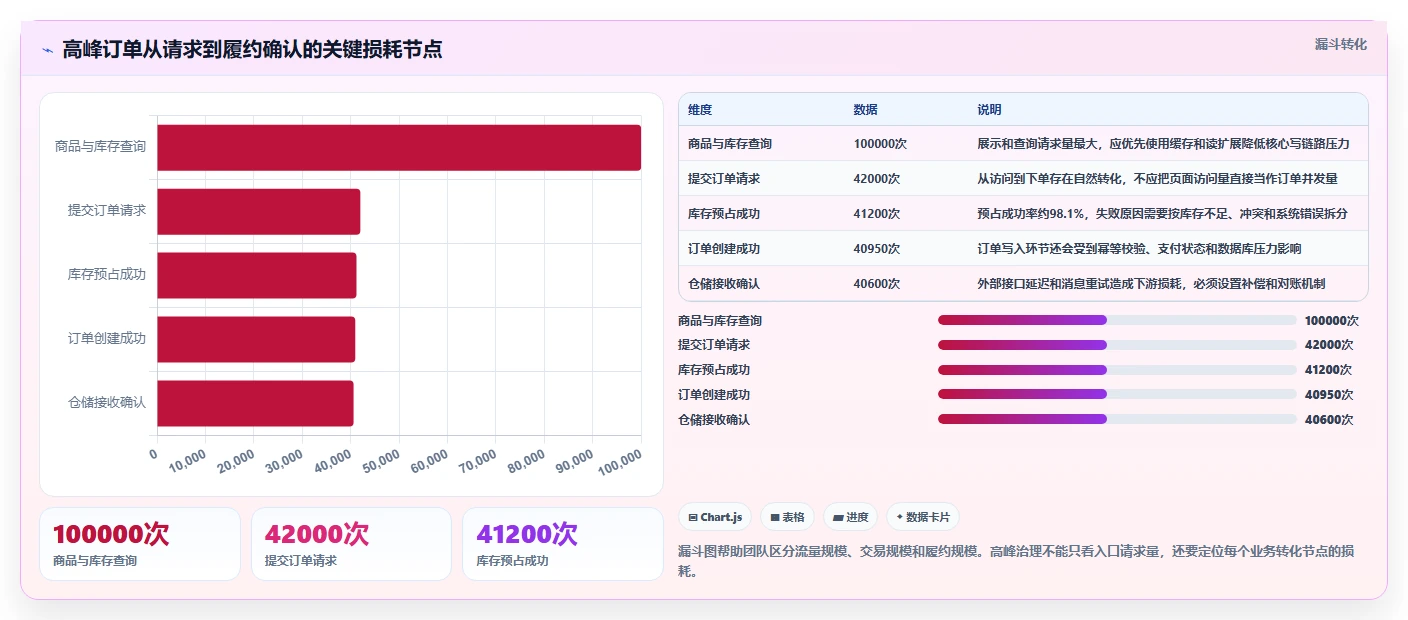Click chart axis label 100,000
This screenshot has width=1408, height=620.
(x=620, y=461)
